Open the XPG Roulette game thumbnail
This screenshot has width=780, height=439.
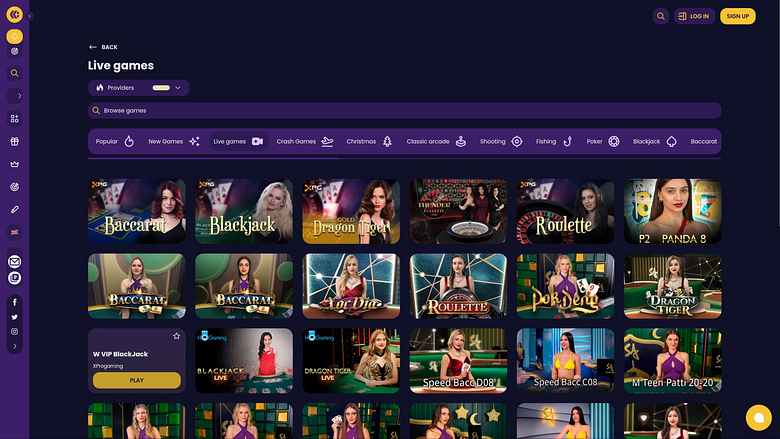[566, 211]
